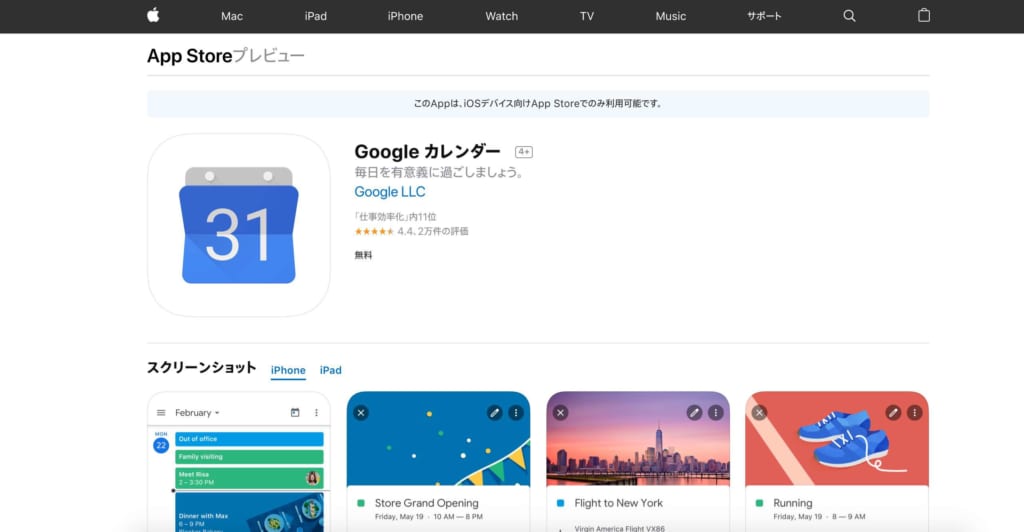Click the スクリーンショット section heading
1024x532 pixels.
(x=201, y=368)
